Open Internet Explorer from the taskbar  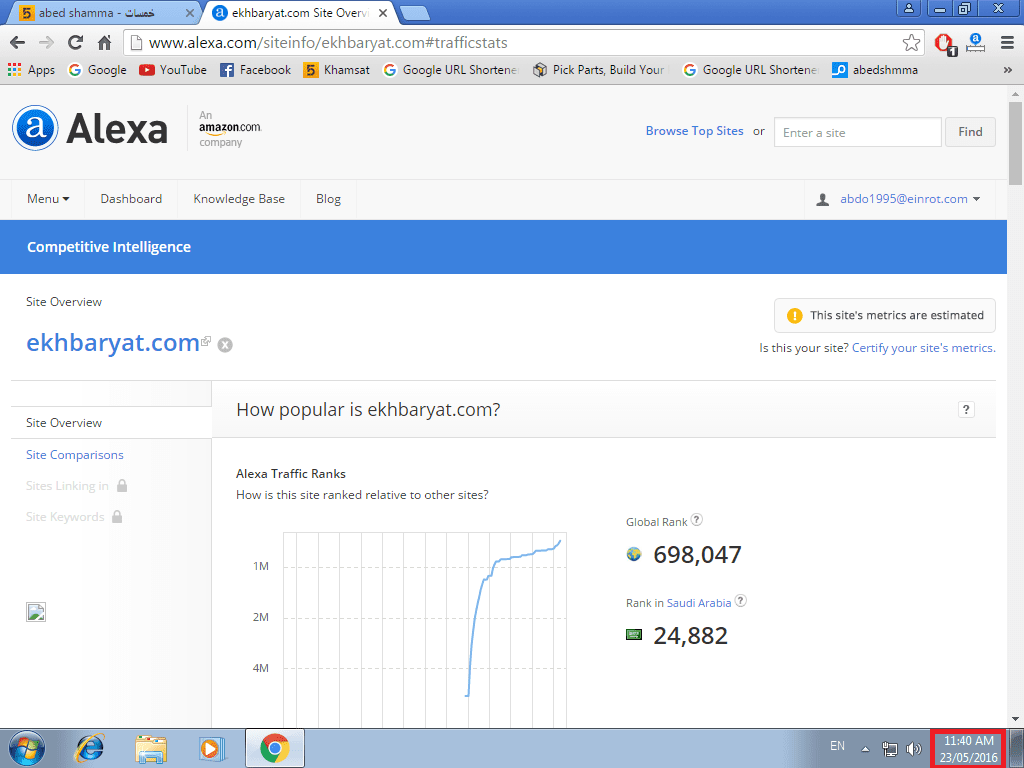pos(89,748)
